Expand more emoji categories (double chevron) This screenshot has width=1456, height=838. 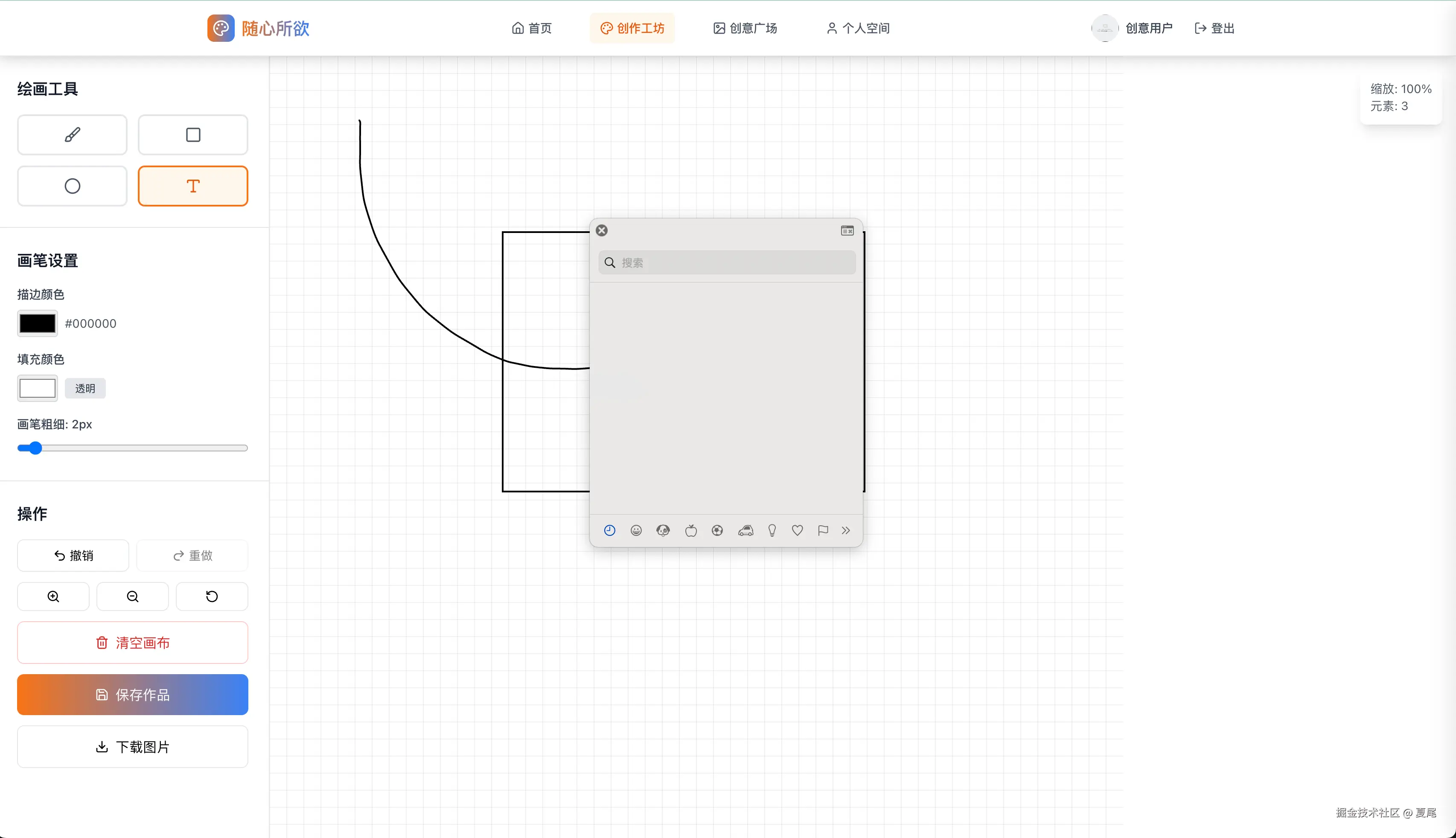coord(845,530)
